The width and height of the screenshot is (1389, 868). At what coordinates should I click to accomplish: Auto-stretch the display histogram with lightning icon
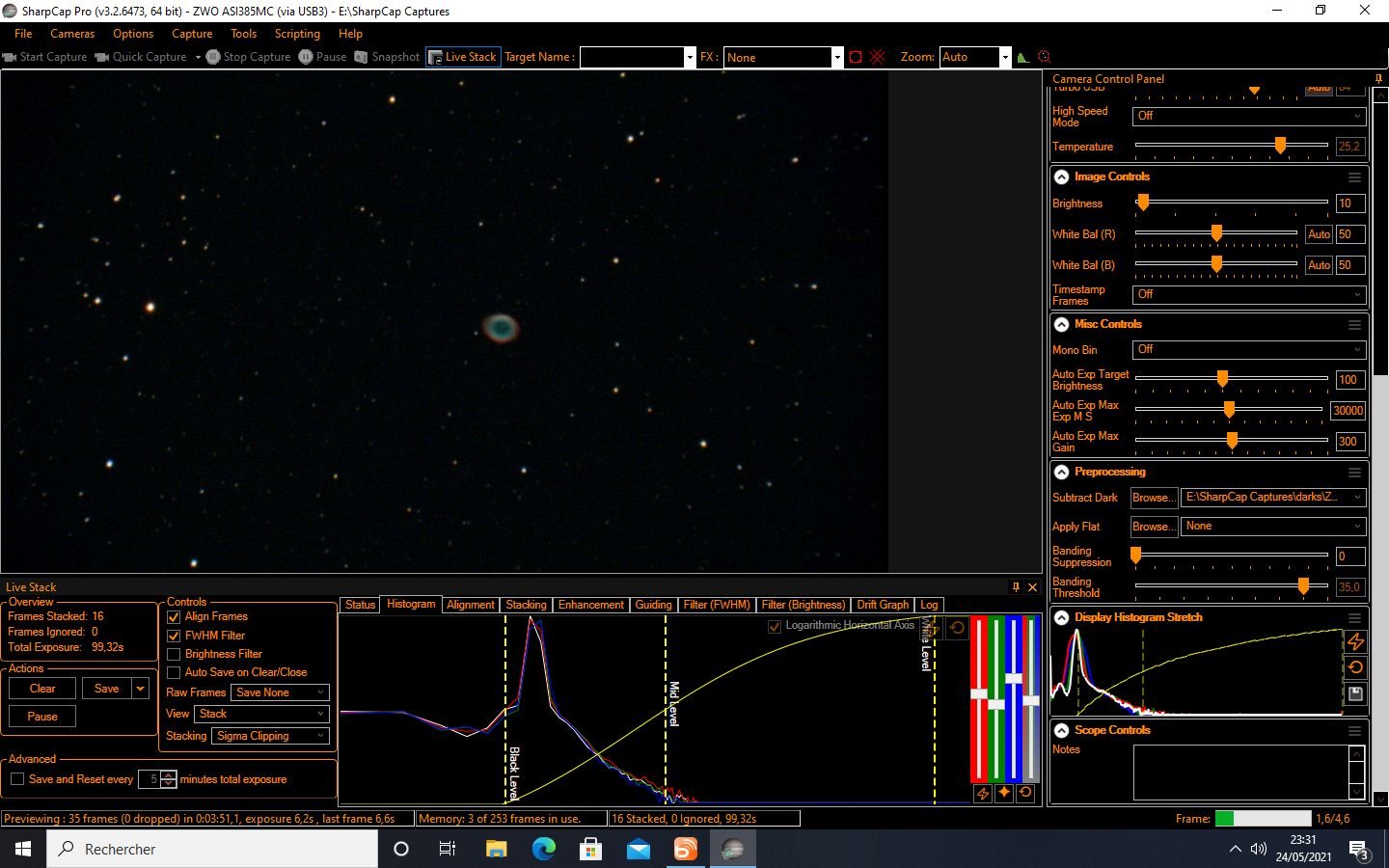pyautogui.click(x=1355, y=641)
